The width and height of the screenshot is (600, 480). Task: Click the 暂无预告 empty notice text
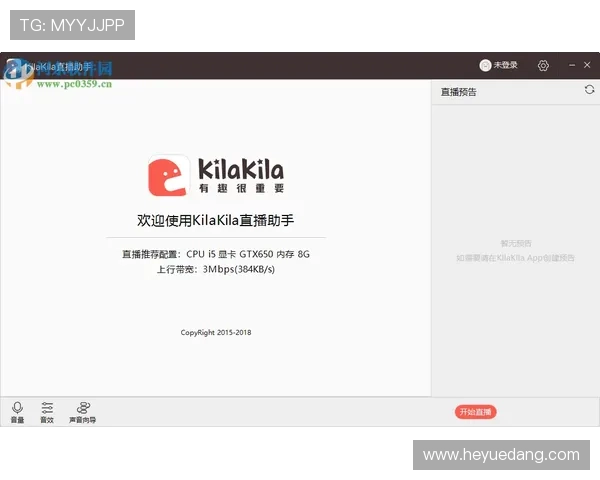click(x=516, y=243)
